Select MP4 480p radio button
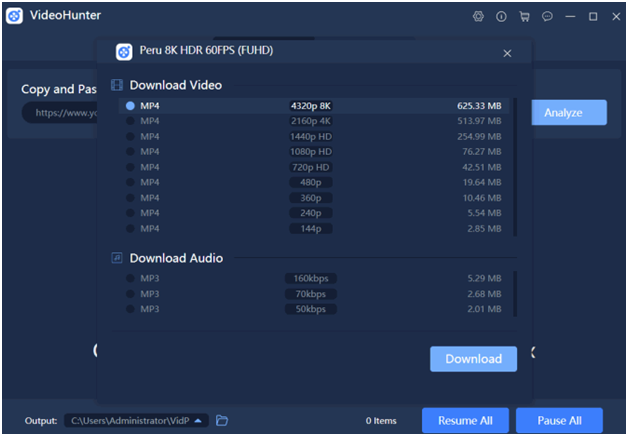 click(x=130, y=182)
